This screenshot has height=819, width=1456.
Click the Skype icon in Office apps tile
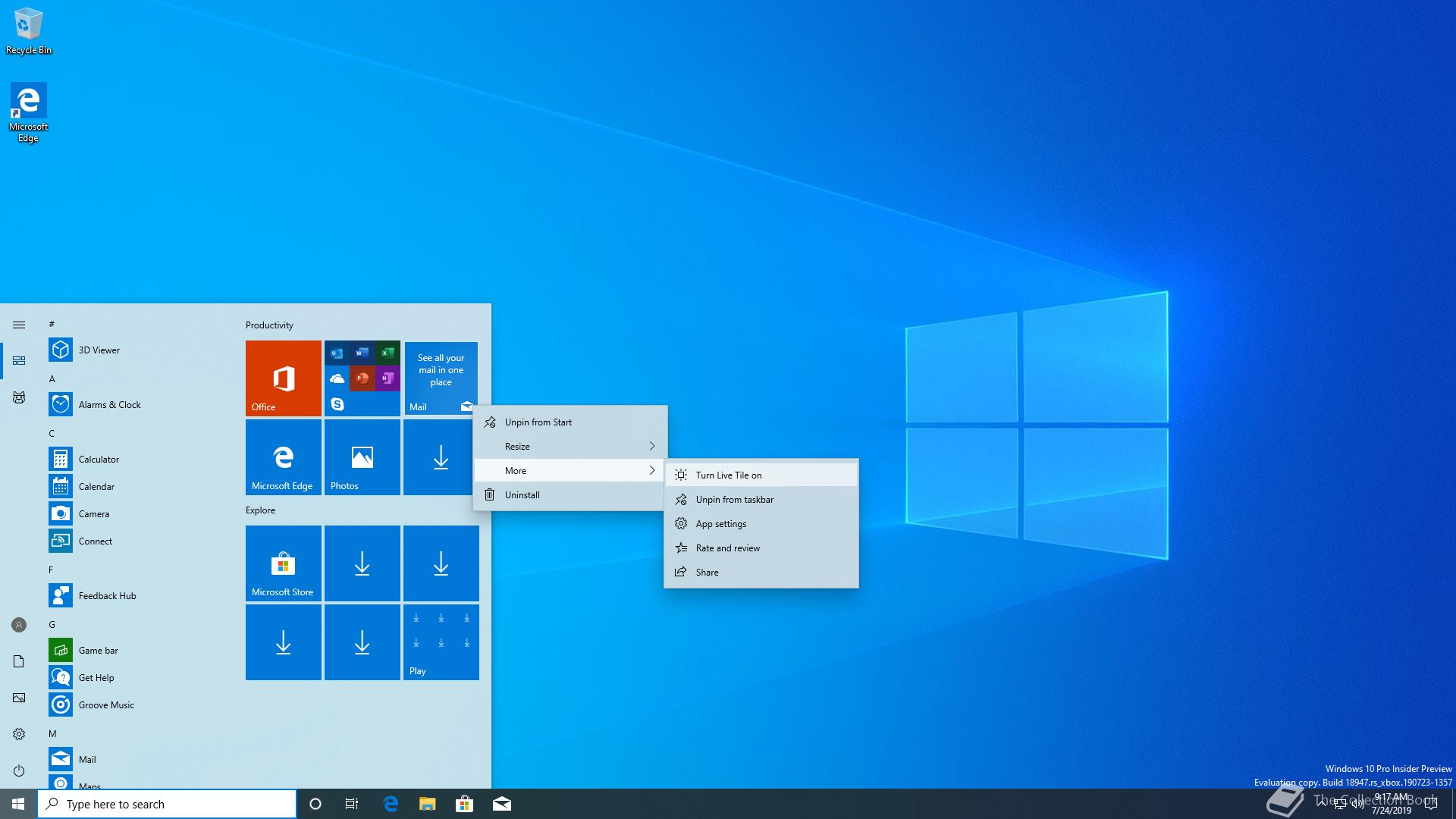337,404
